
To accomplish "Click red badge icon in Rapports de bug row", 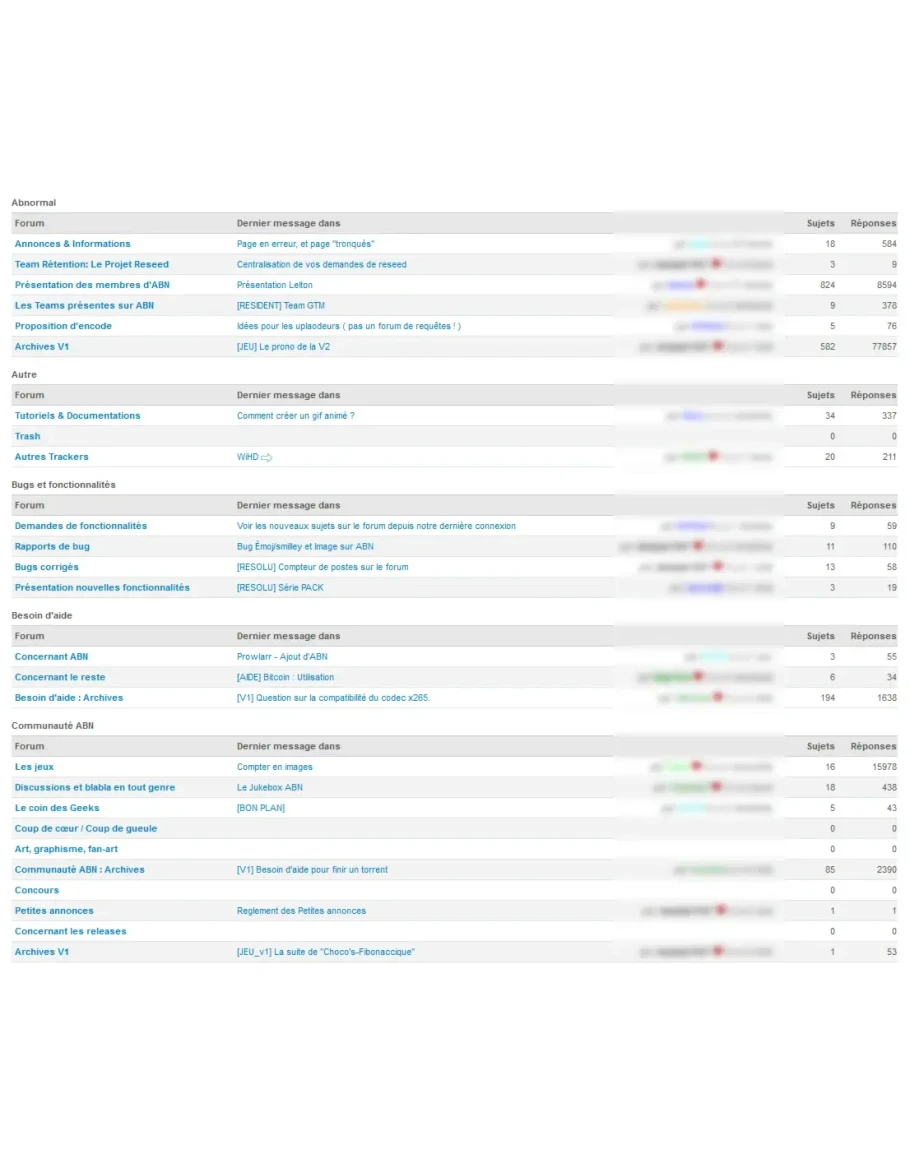I will (x=698, y=546).
